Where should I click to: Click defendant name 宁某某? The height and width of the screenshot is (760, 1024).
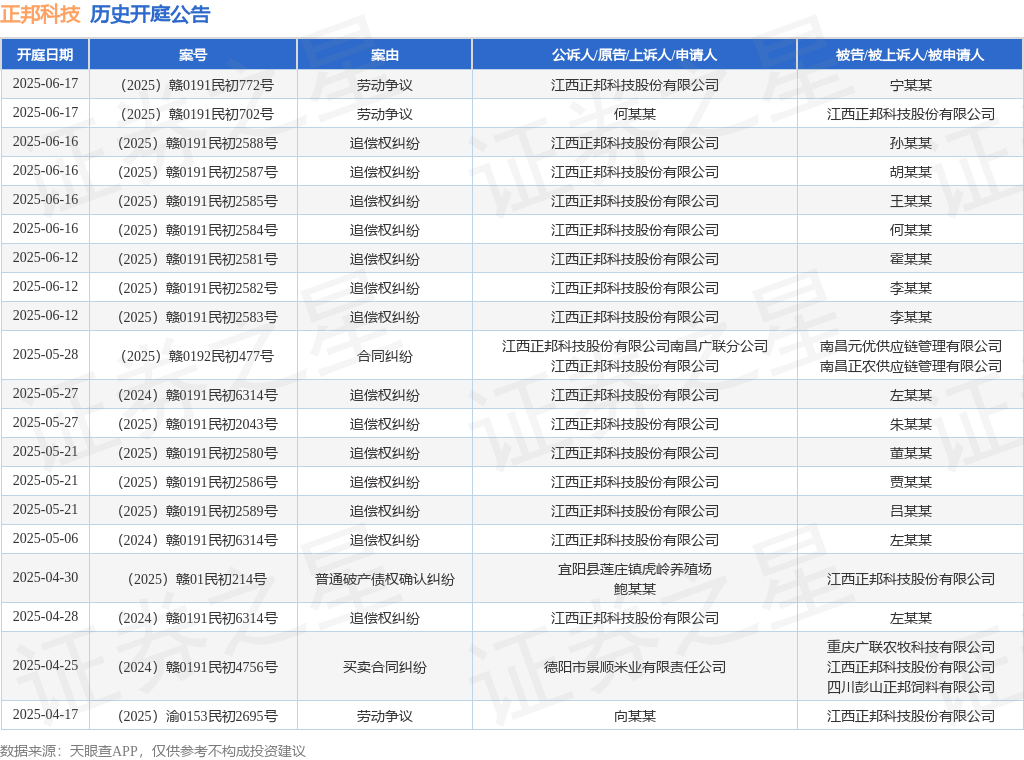(910, 85)
